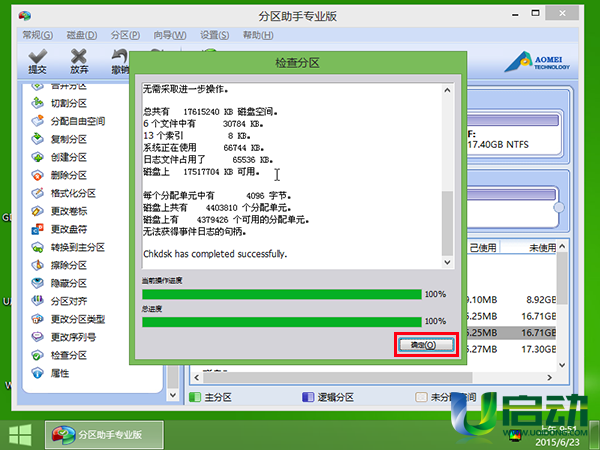Select the row showing 8.92GB unused

tap(511, 300)
